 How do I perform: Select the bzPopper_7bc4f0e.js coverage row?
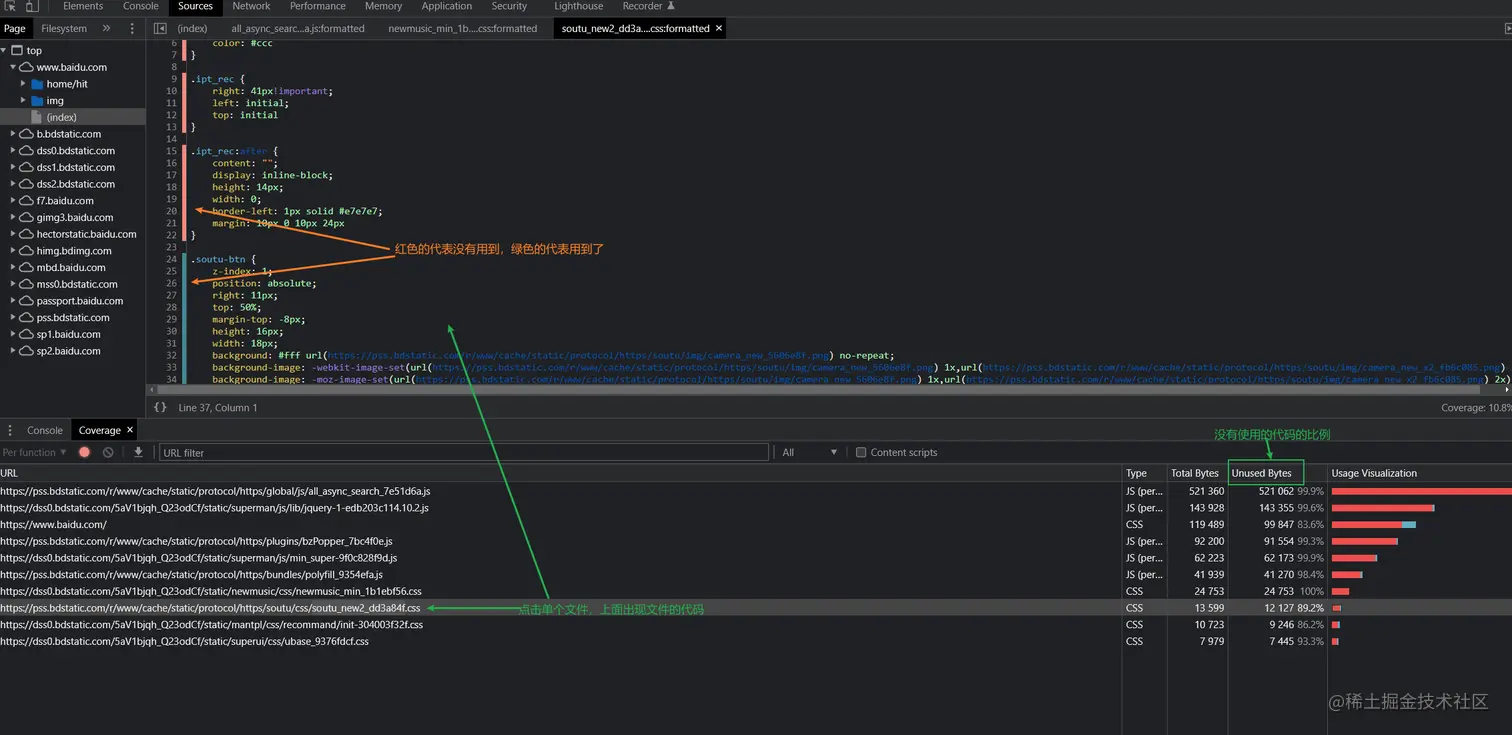coord(756,541)
